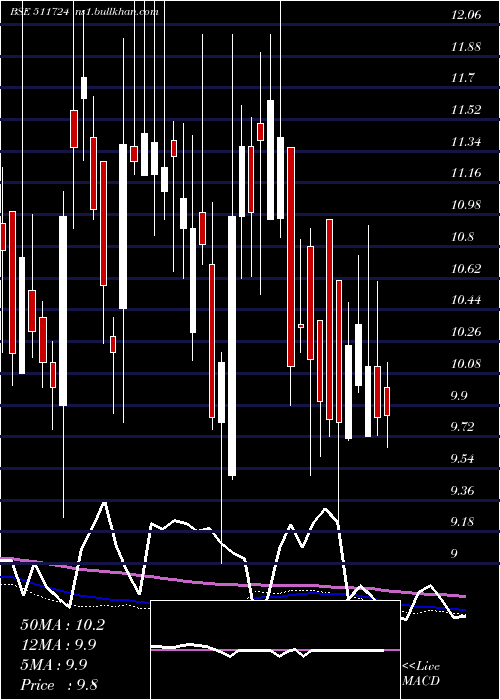The image size is (500, 700).
Task: Click the 9.18 price axis label
Action: click(462, 522)
